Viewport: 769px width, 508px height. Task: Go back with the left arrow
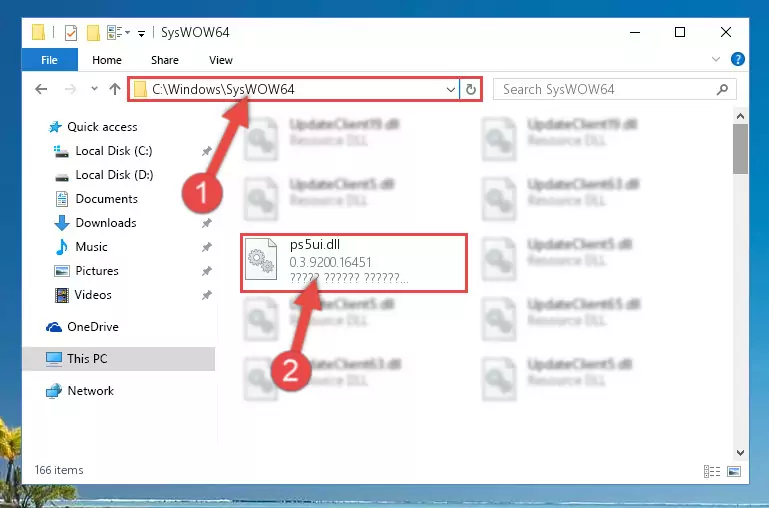41,89
